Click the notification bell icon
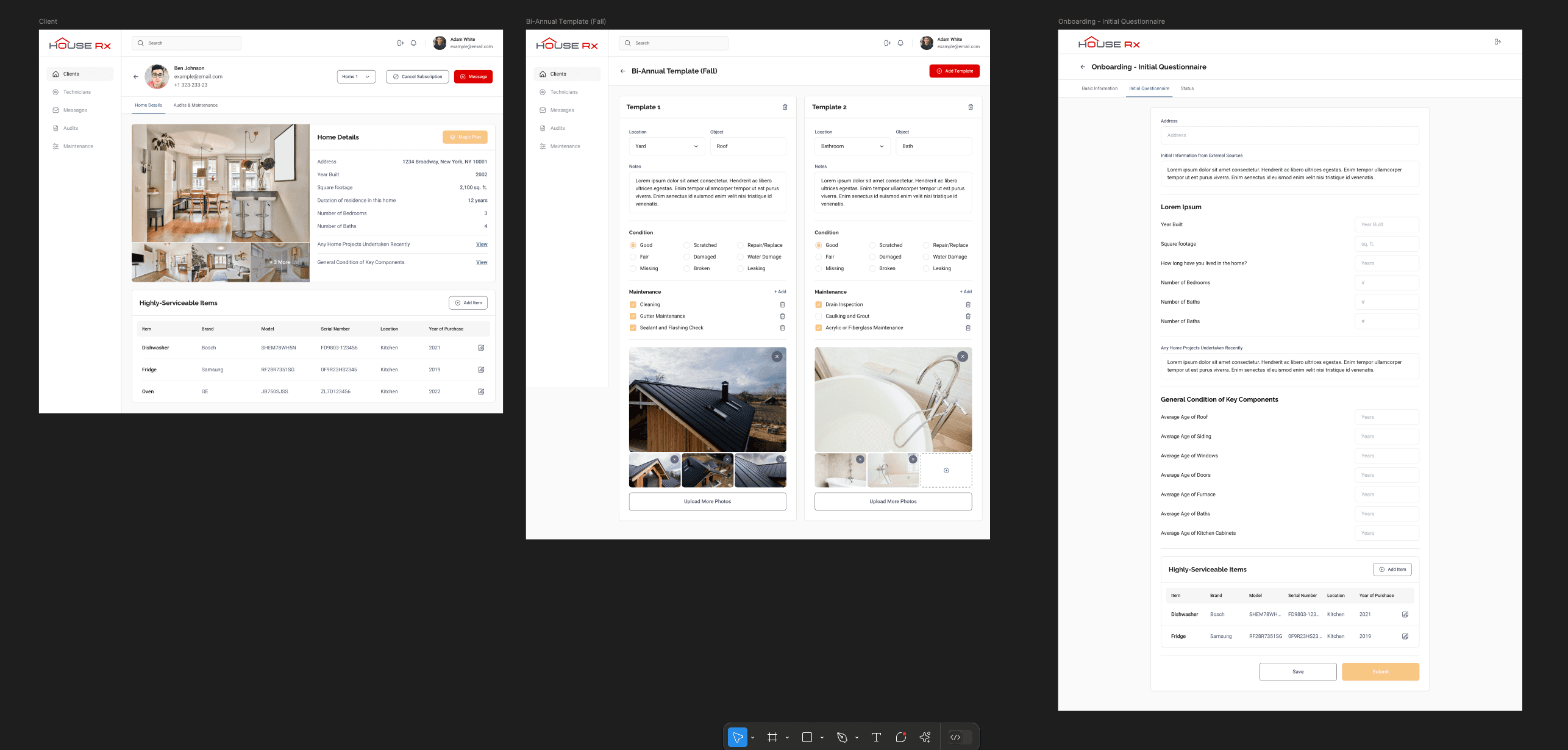Viewport: 1568px width, 750px height. [413, 43]
